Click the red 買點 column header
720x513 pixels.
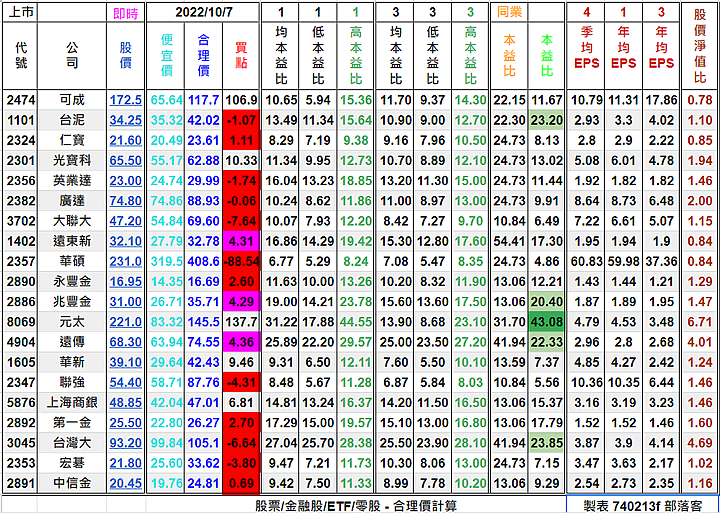coord(241,55)
